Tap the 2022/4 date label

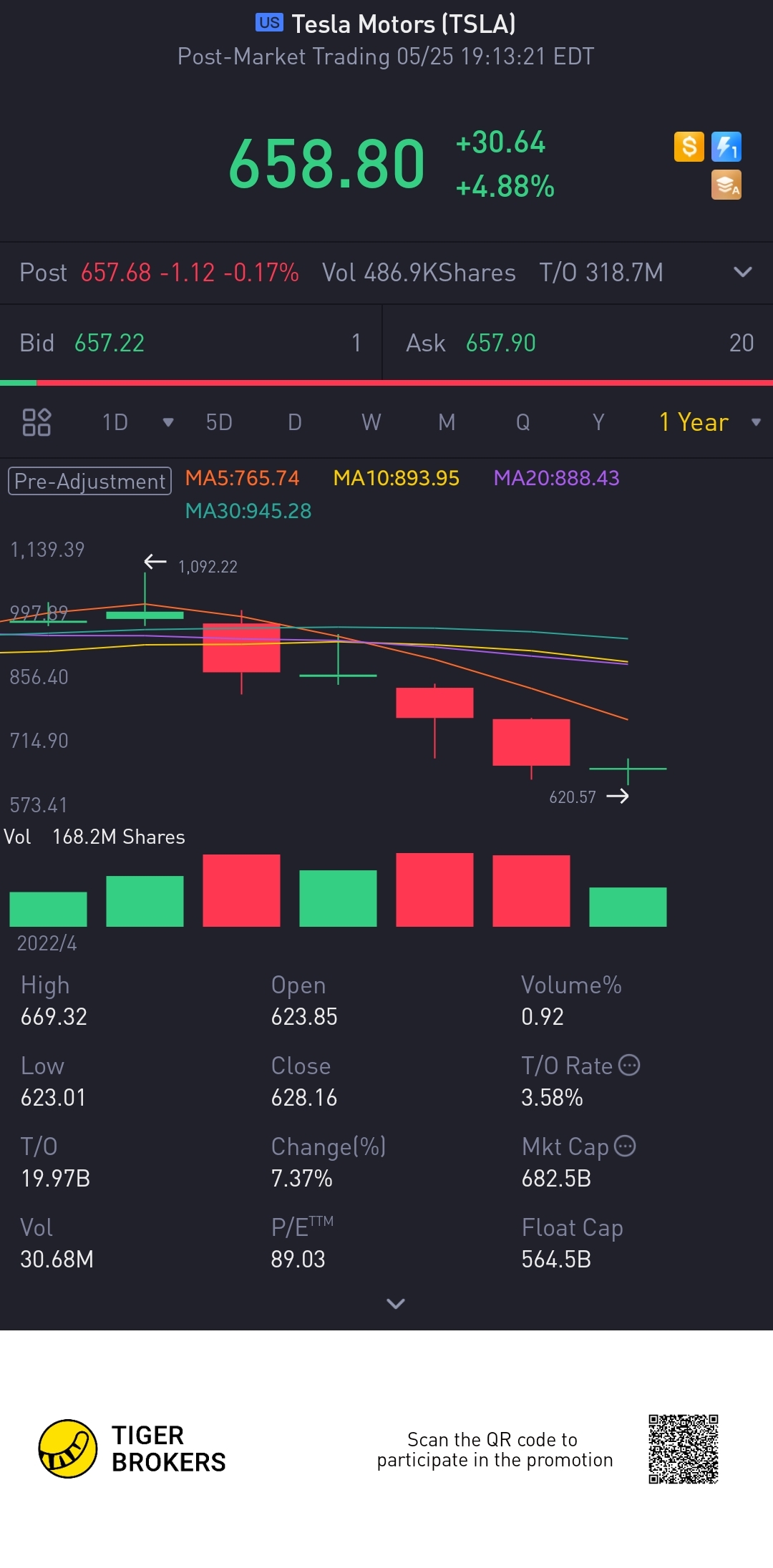pyautogui.click(x=47, y=943)
